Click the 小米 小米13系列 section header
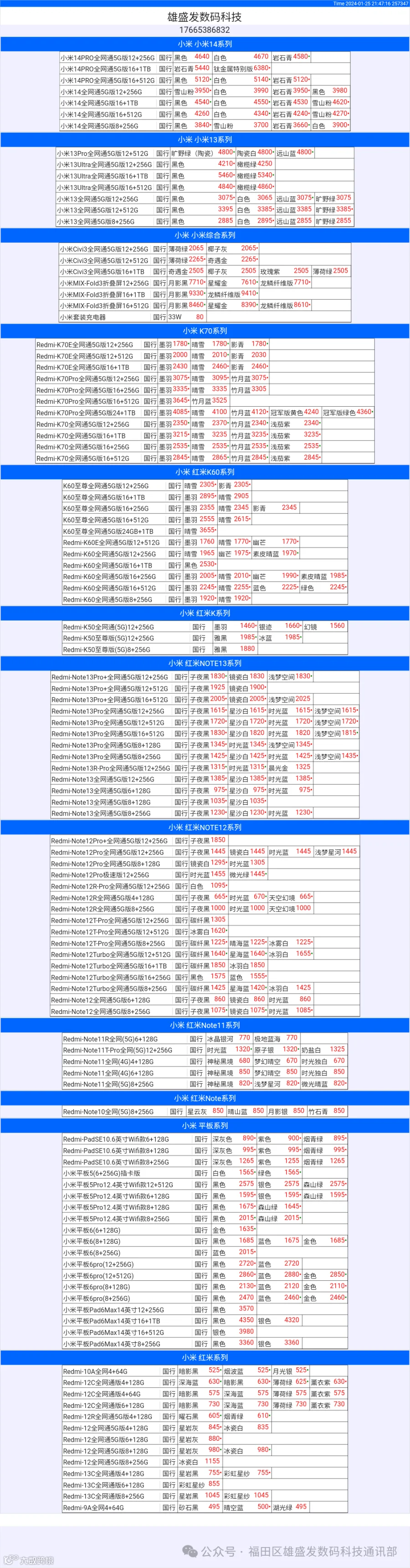 205,140
